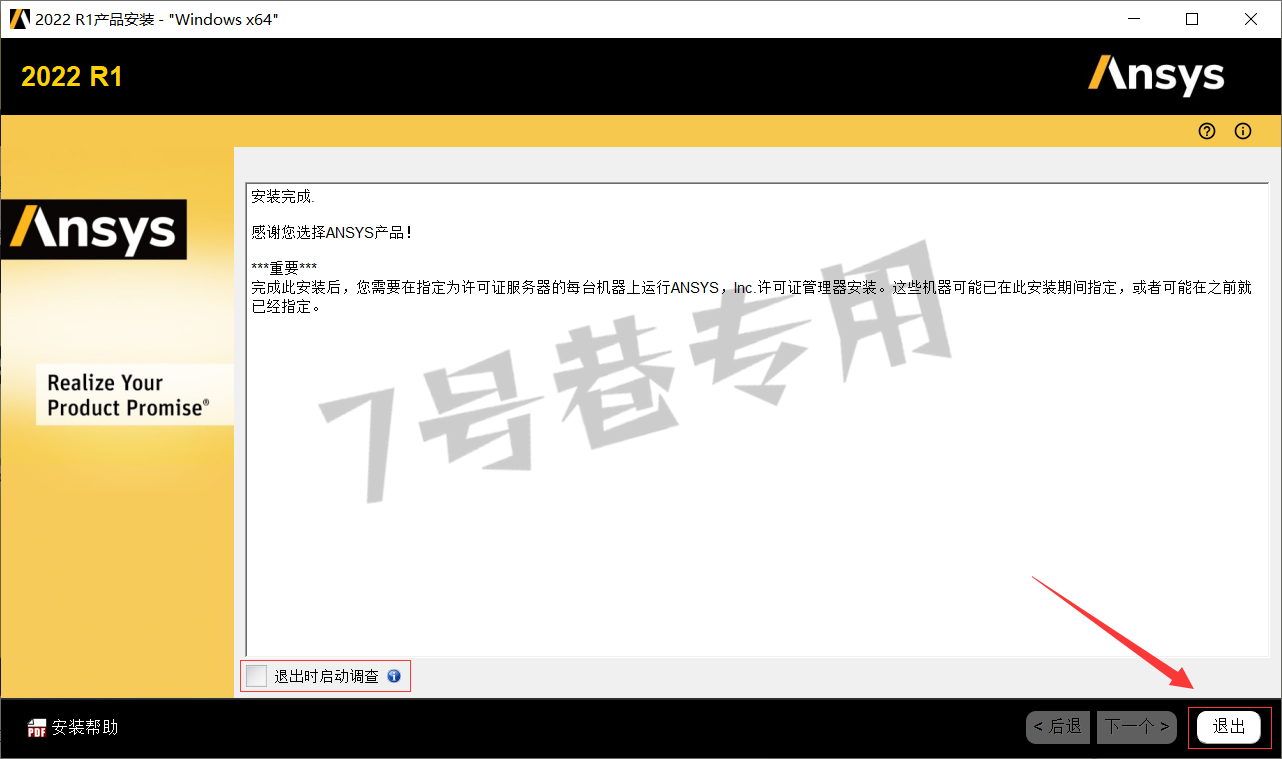Click the blue info icon beside 退出时启动调查
The image size is (1282, 759).
(394, 677)
